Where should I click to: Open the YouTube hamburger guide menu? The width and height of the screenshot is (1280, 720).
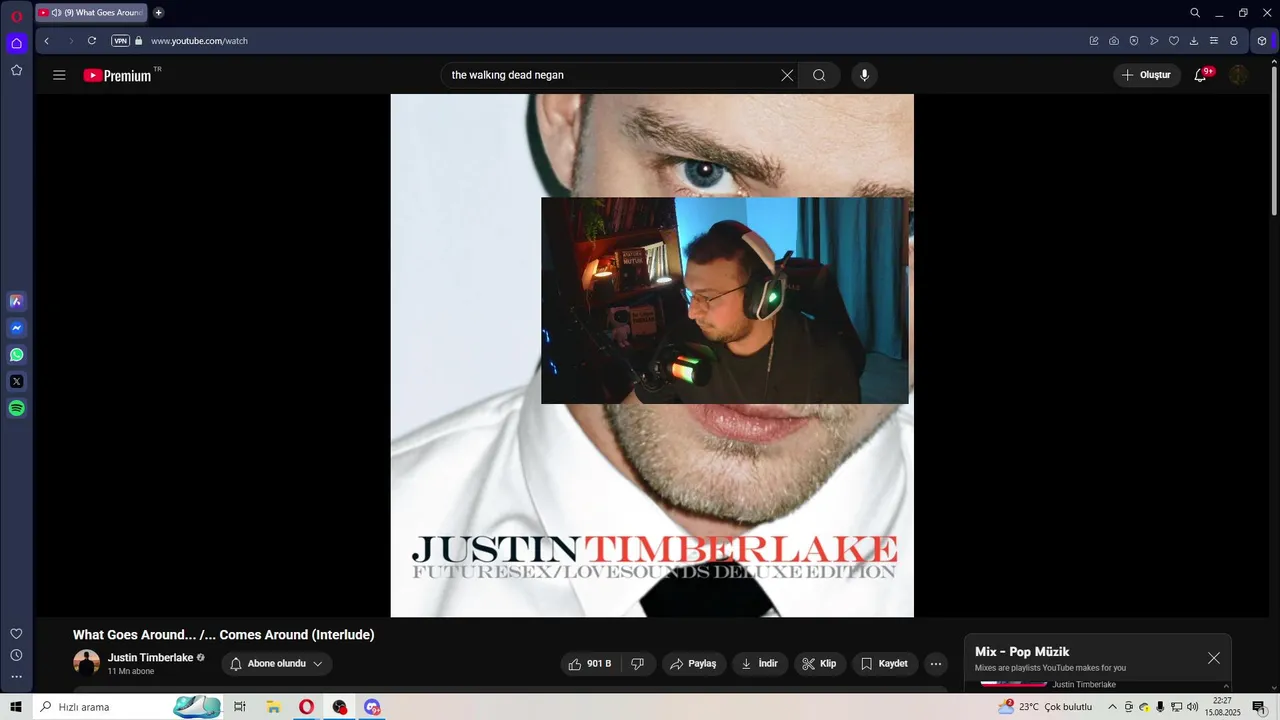pos(59,75)
